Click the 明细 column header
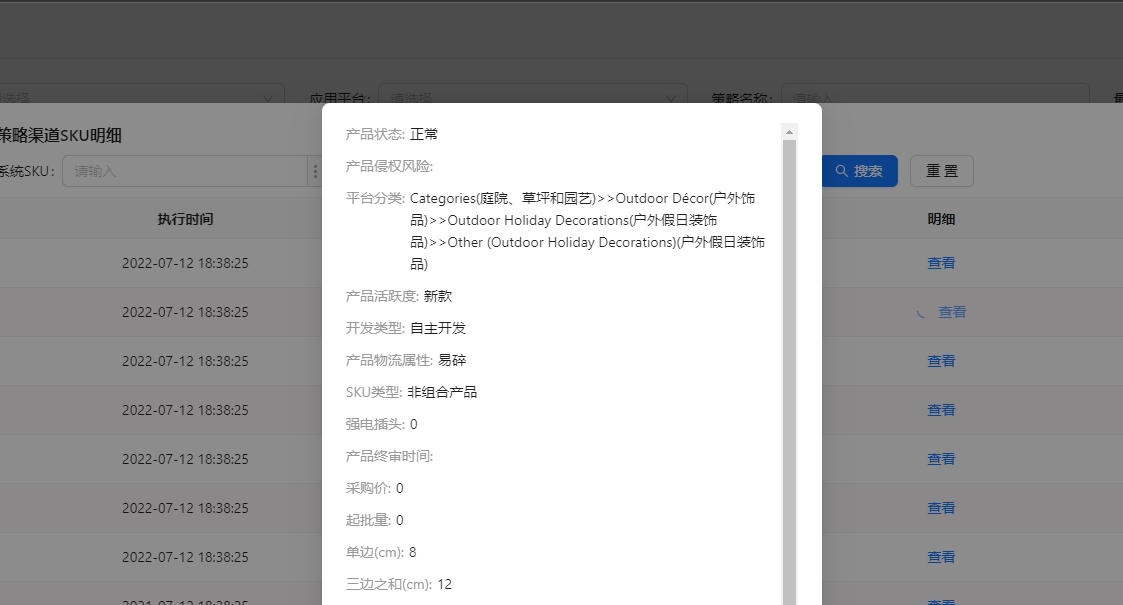 click(x=941, y=219)
